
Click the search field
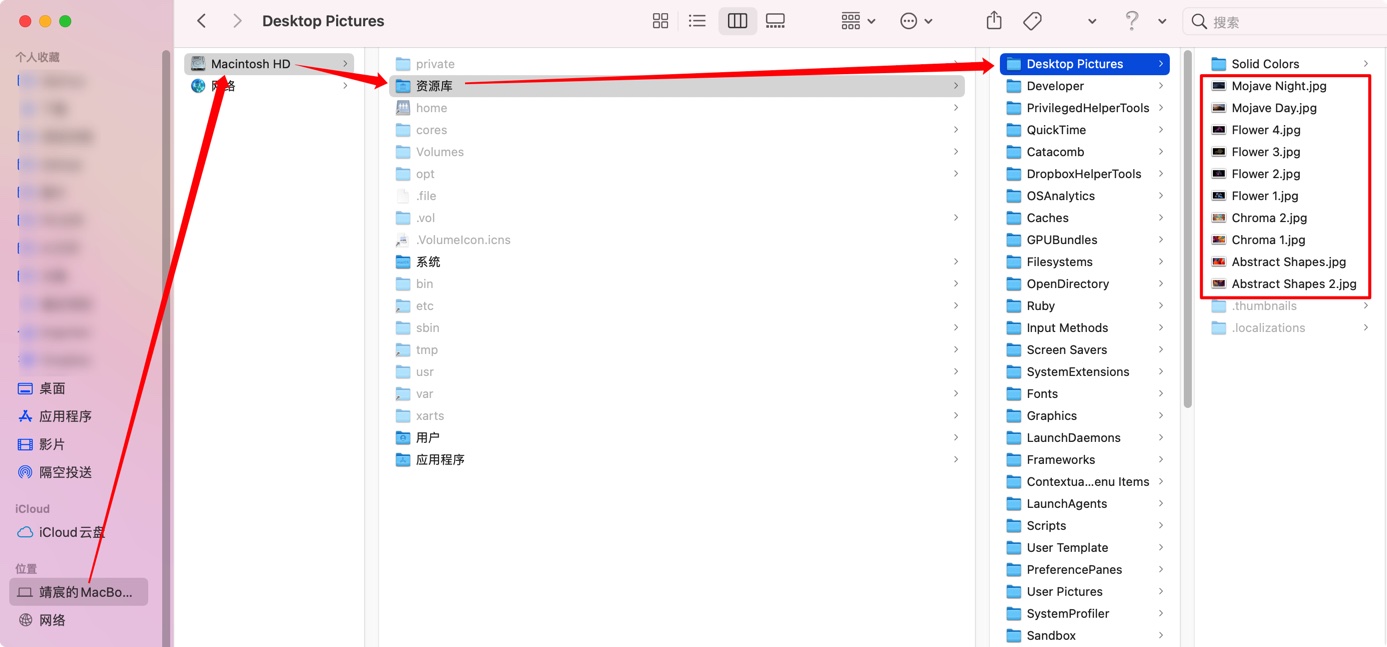[1285, 21]
